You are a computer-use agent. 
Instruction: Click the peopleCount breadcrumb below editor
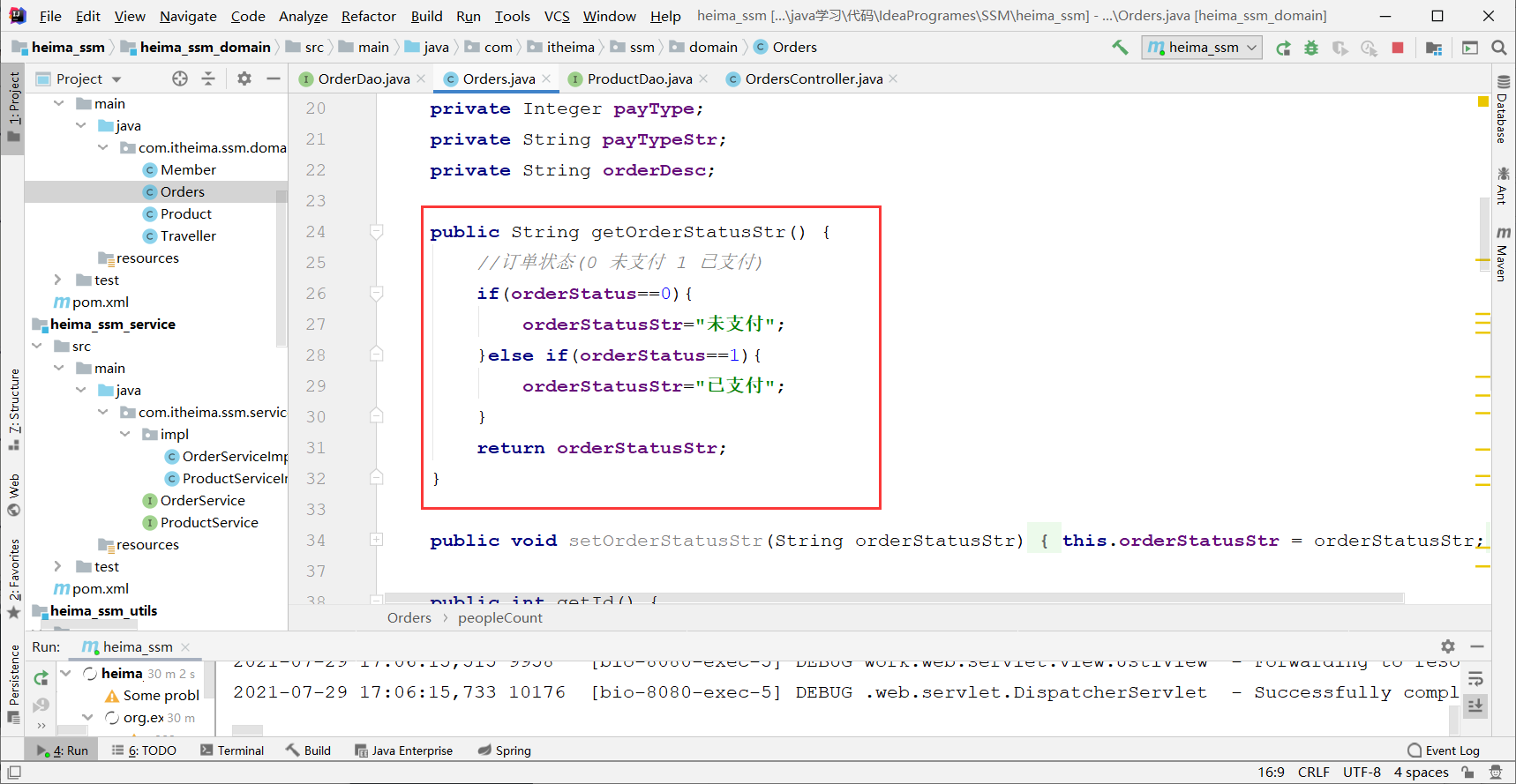500,618
